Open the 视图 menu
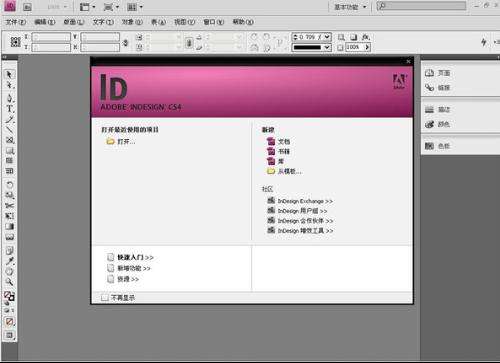Viewport: 500px width, 363px height. click(184, 22)
